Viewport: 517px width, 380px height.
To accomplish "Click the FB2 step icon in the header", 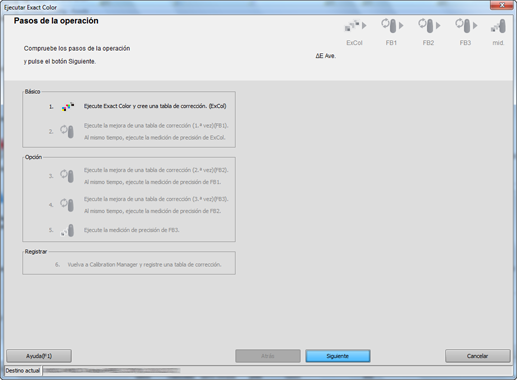I will 429,26.
